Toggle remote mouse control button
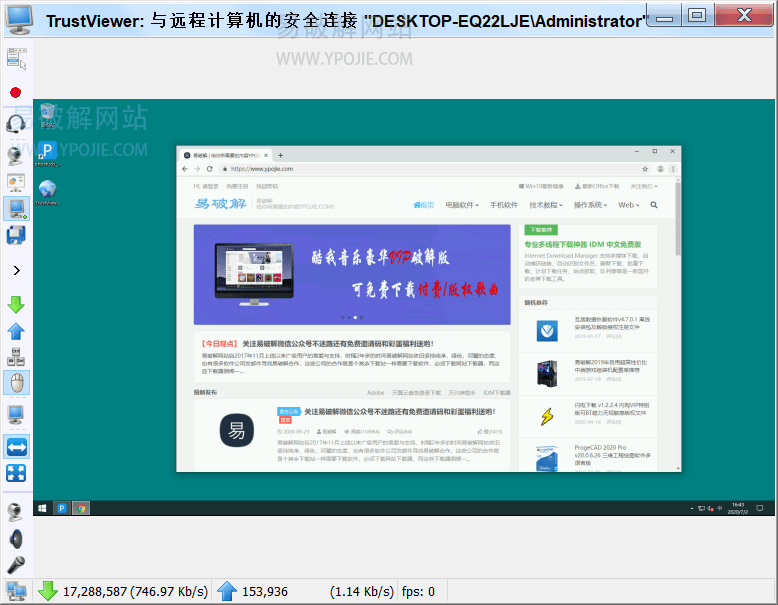The width and height of the screenshot is (778, 605). click(x=16, y=383)
